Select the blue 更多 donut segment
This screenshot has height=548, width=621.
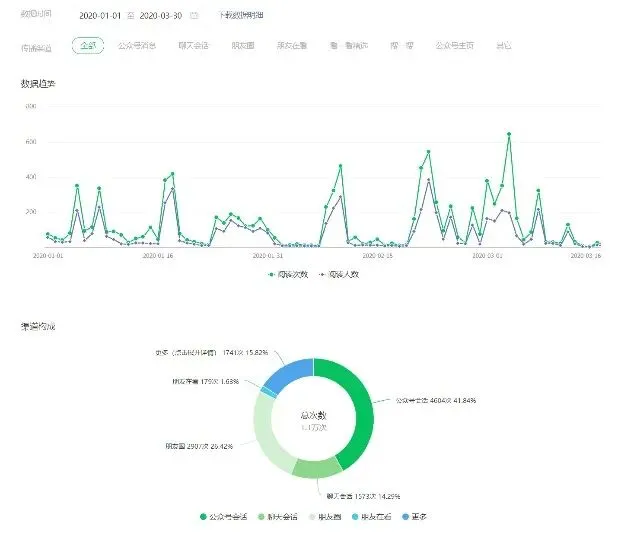(x=291, y=371)
